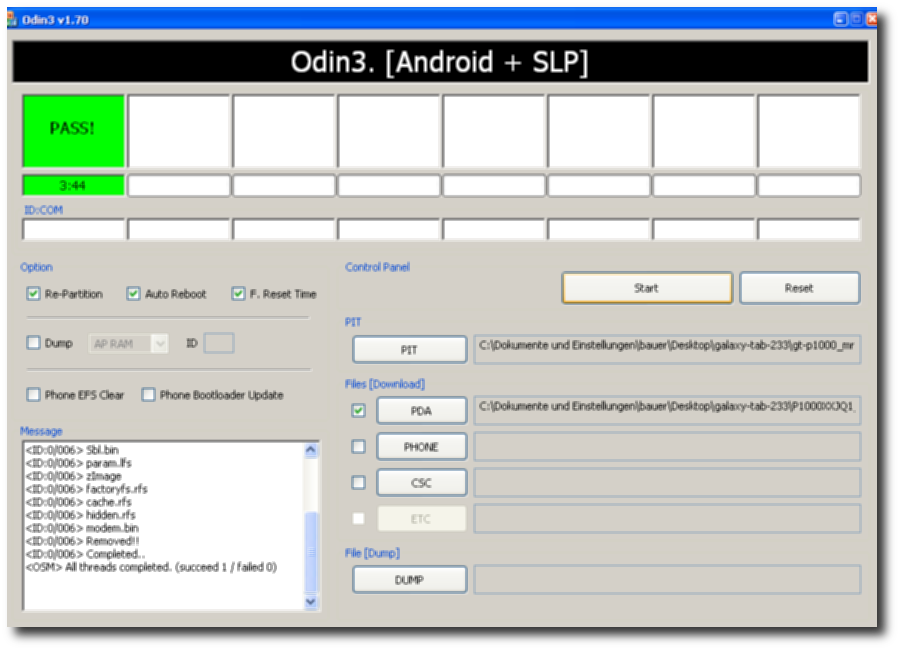Open the AP RAM dump dropdown

(x=160, y=343)
